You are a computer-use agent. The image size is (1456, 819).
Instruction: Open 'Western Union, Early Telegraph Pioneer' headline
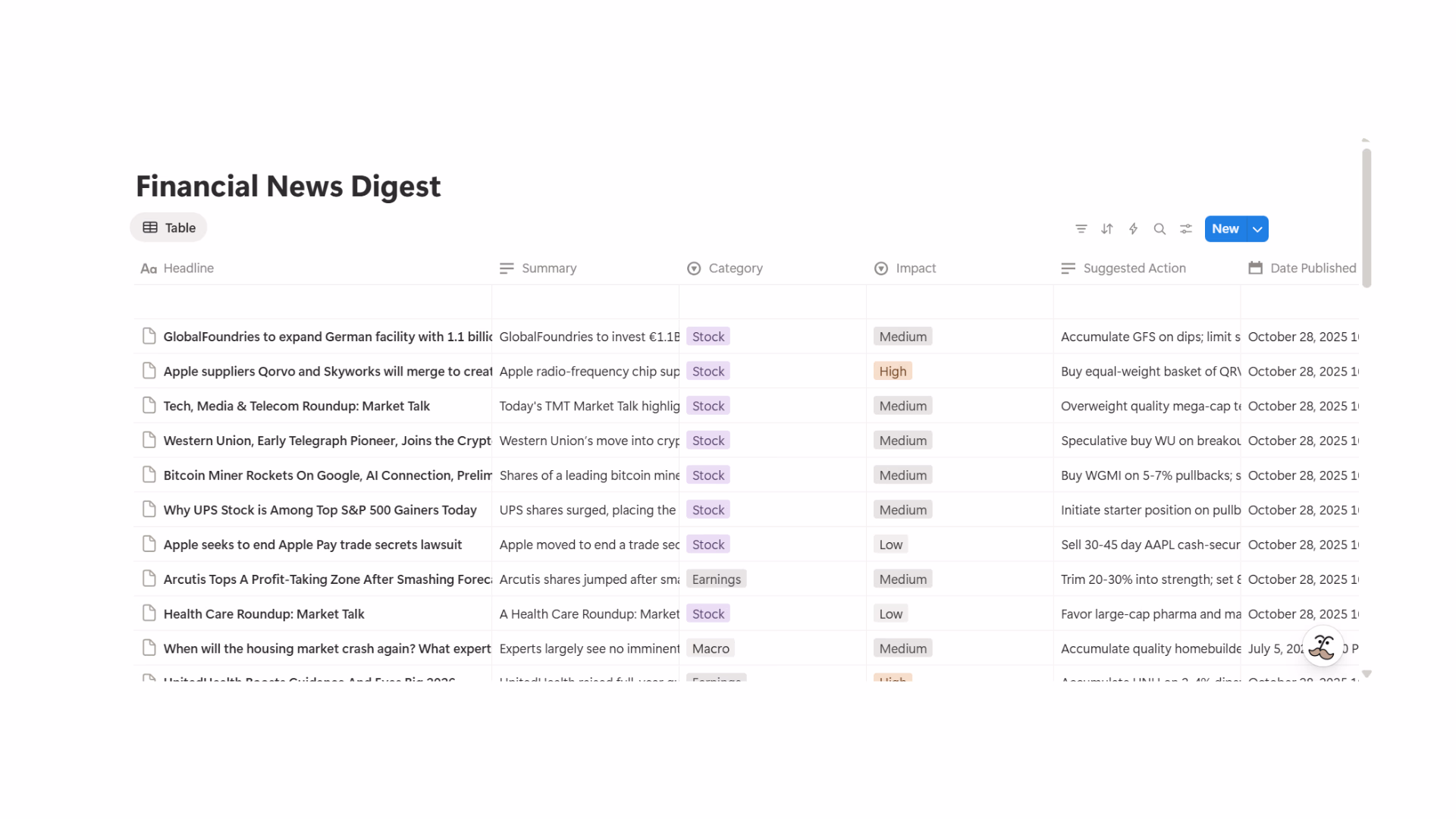[x=328, y=441]
